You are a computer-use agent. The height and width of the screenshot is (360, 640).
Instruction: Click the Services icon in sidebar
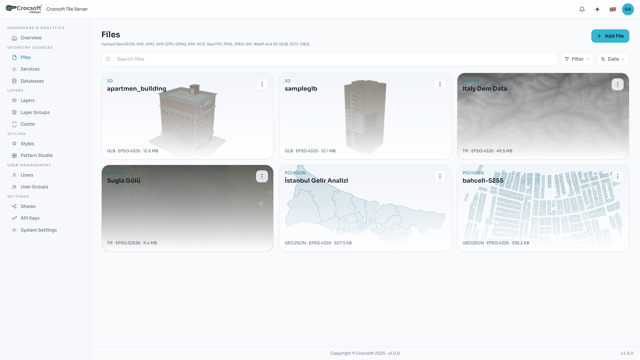(14, 69)
